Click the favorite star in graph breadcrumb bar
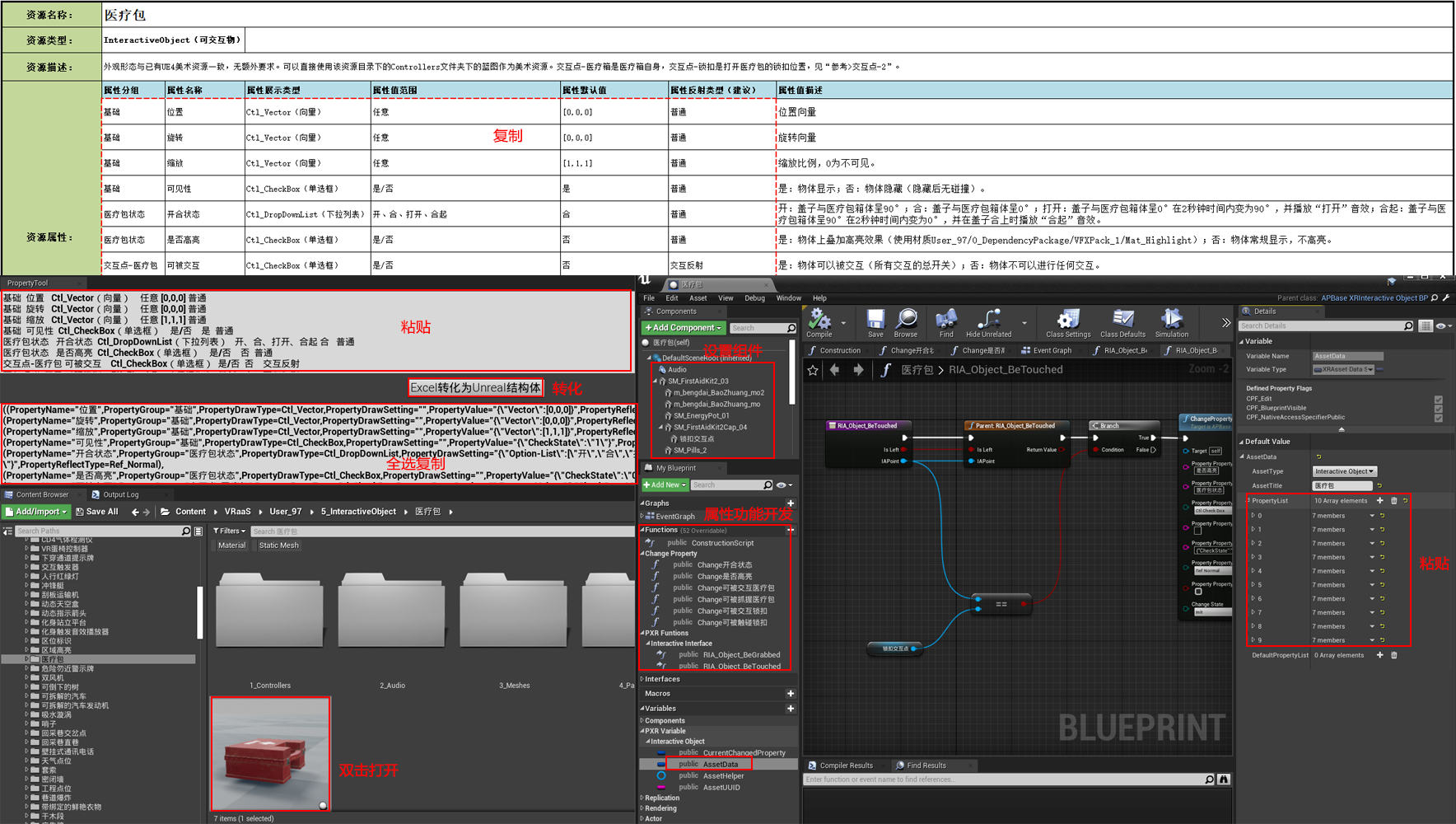This screenshot has height=824, width=1456. 813,370
